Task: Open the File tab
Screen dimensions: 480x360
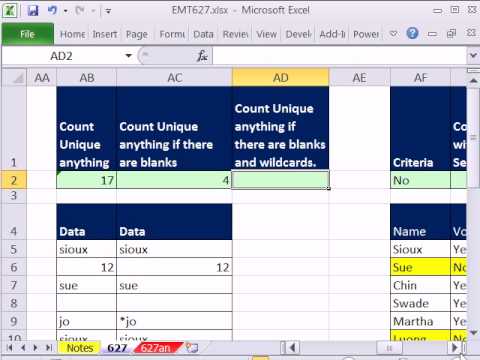Action: coord(28,34)
